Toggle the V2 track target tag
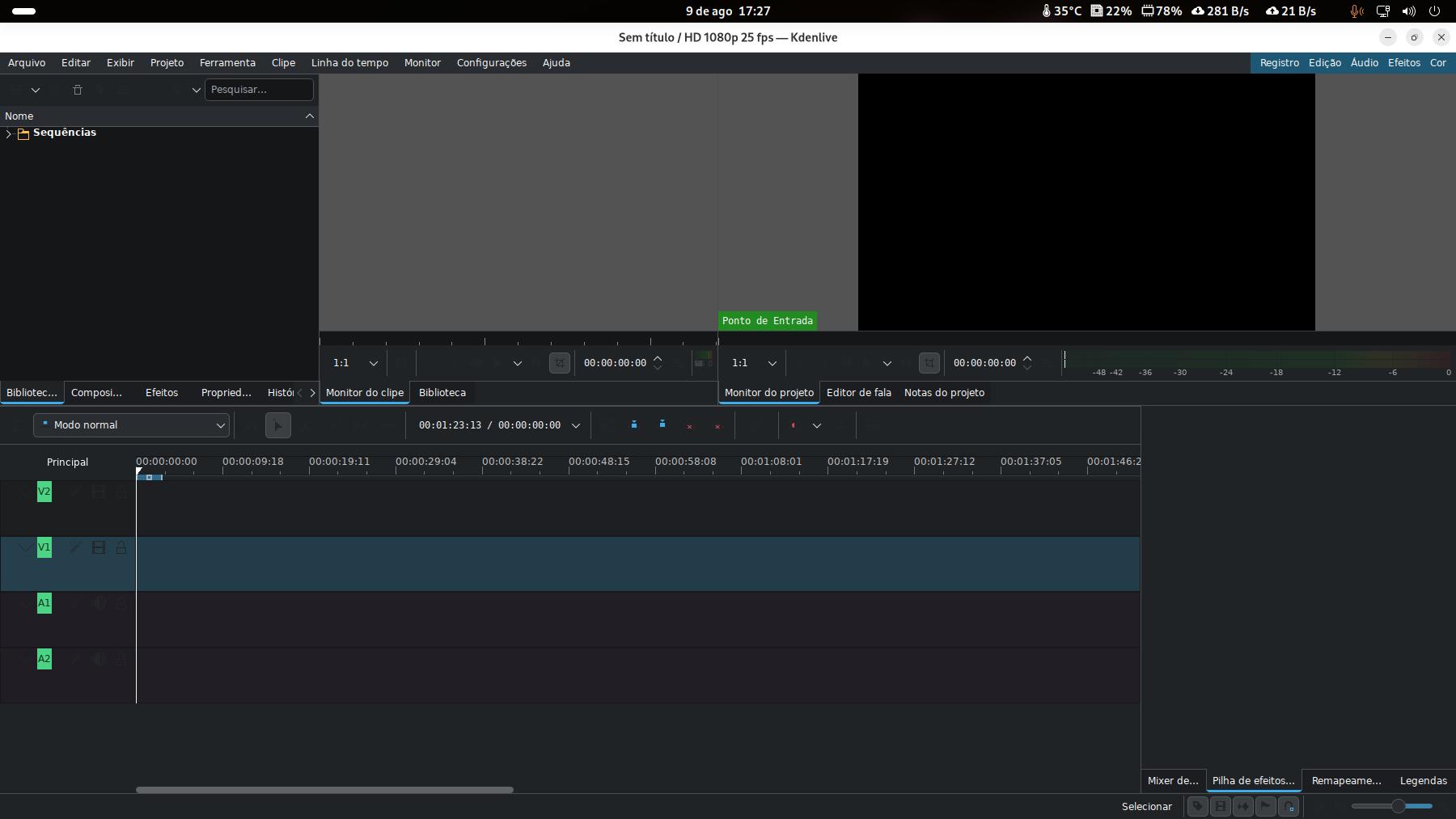 tap(44, 492)
